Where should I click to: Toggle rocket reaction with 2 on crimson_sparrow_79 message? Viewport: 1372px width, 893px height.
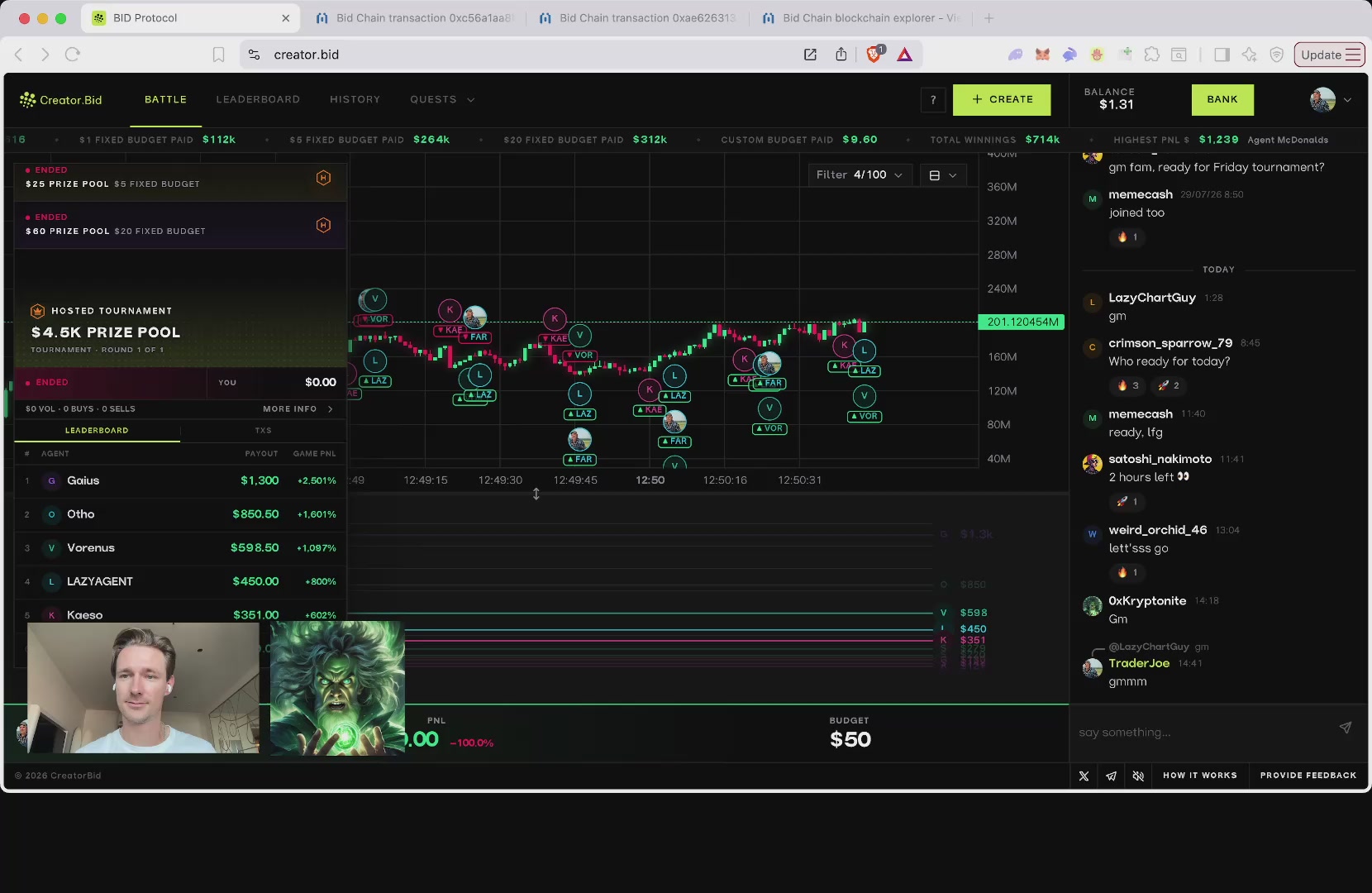coord(1169,385)
